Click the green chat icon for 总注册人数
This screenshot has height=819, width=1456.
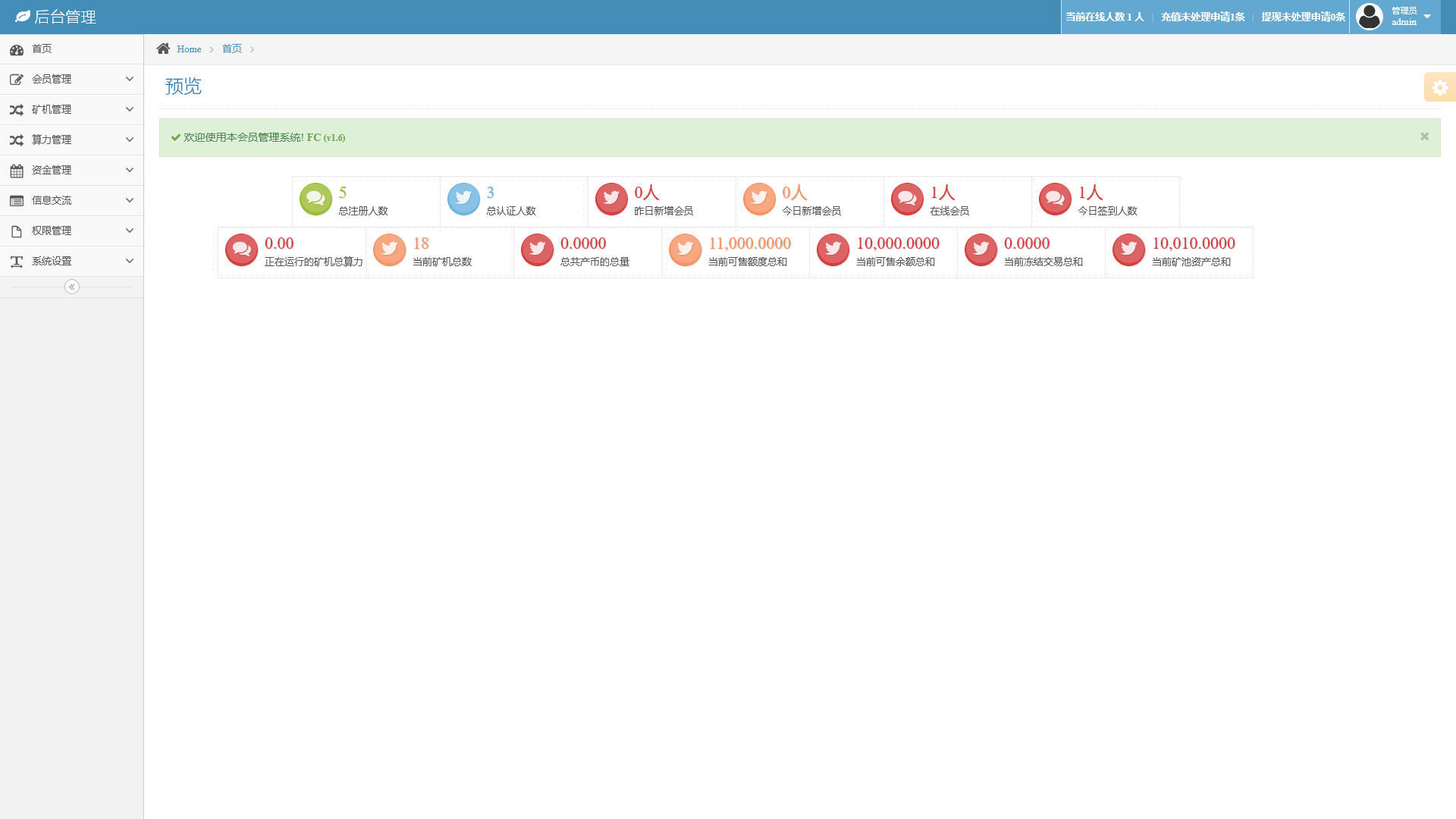pos(315,199)
